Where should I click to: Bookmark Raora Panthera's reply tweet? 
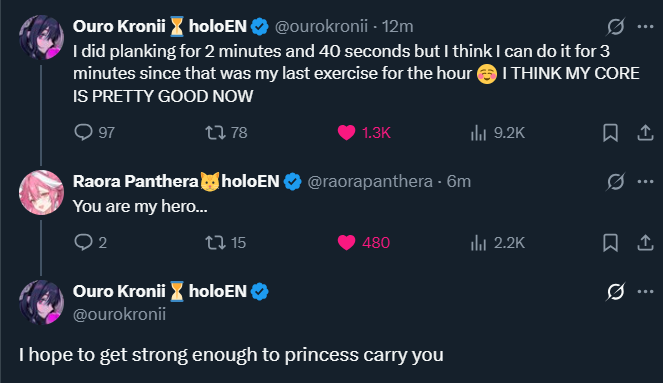tap(610, 243)
